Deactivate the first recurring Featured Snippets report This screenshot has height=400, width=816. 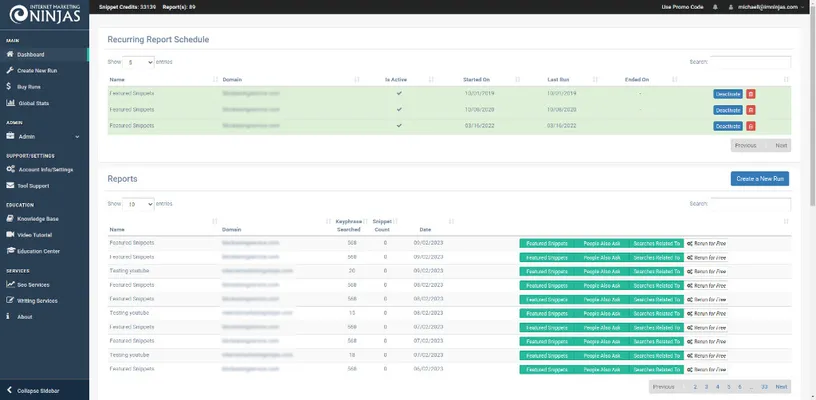pos(727,94)
